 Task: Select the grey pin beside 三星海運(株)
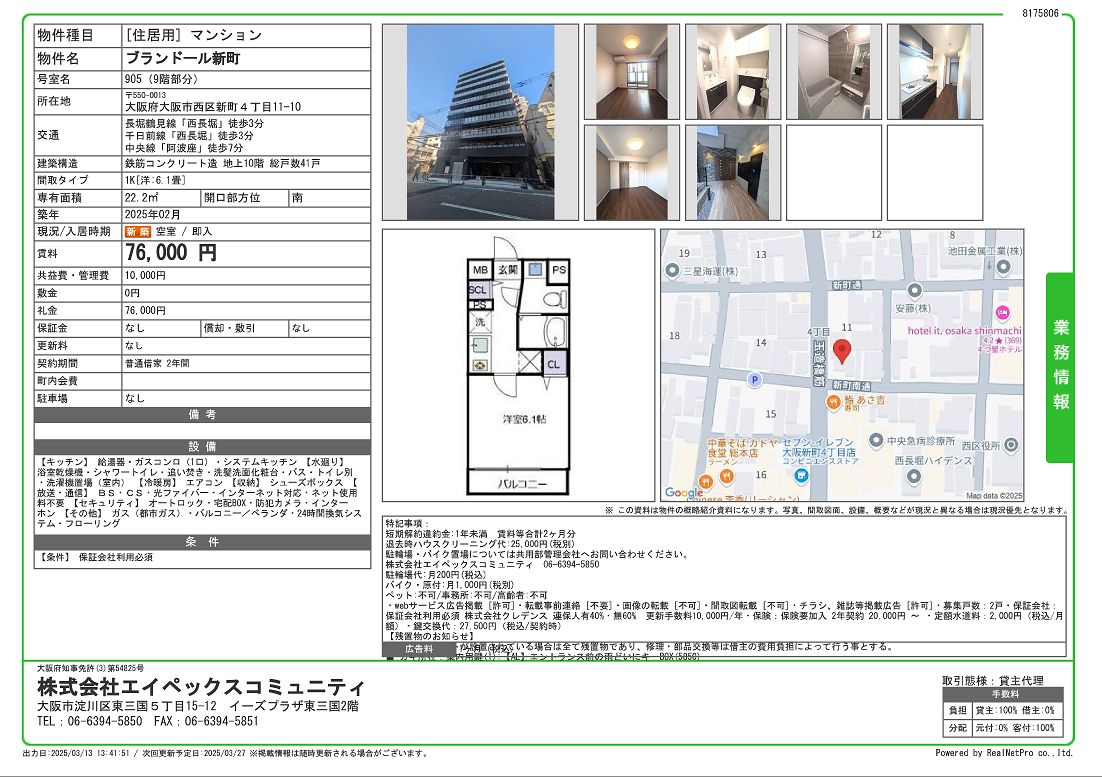(x=673, y=271)
